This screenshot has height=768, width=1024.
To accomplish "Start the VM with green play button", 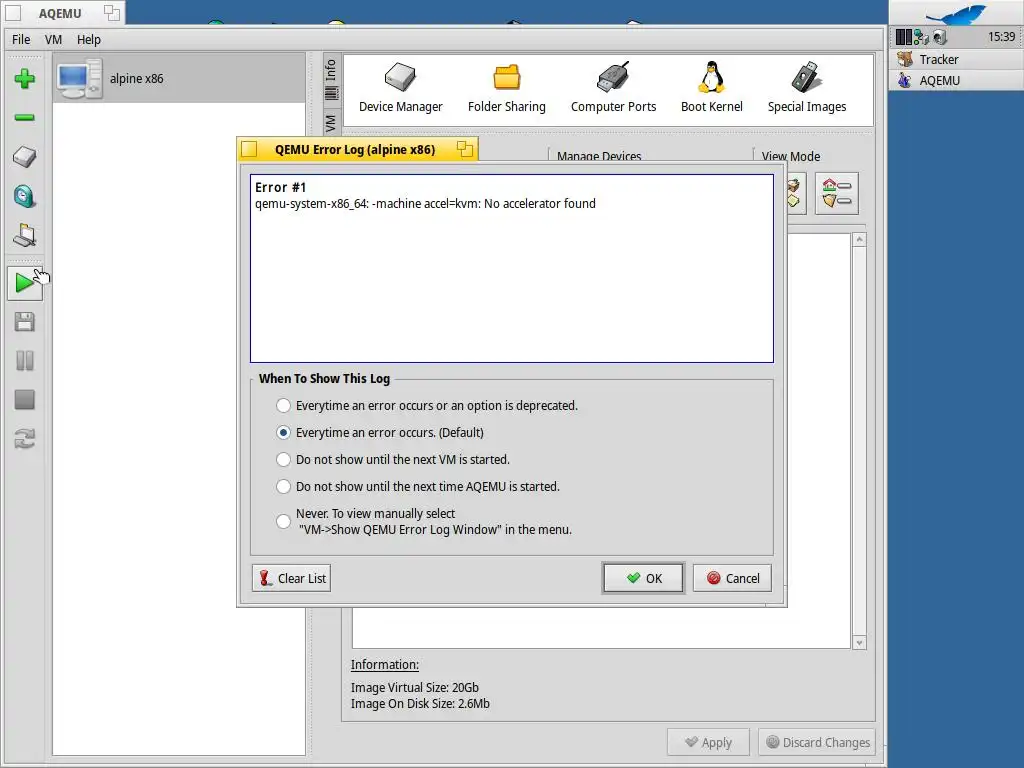I will (x=25, y=283).
